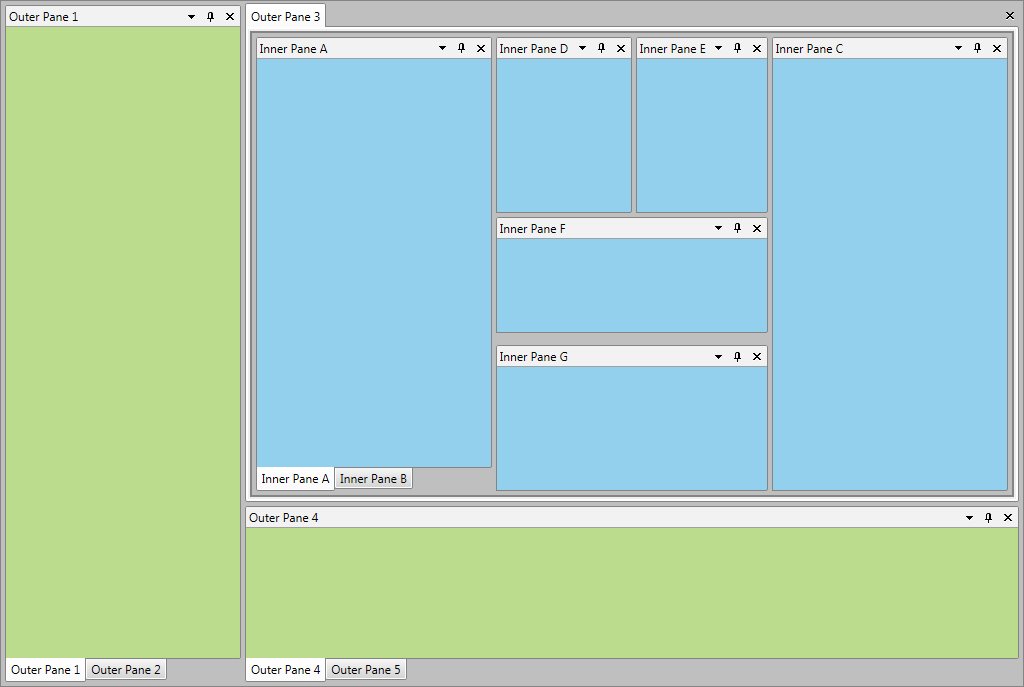The image size is (1024, 687).
Task: Open the Inner Pane C window menu
Action: tap(957, 47)
